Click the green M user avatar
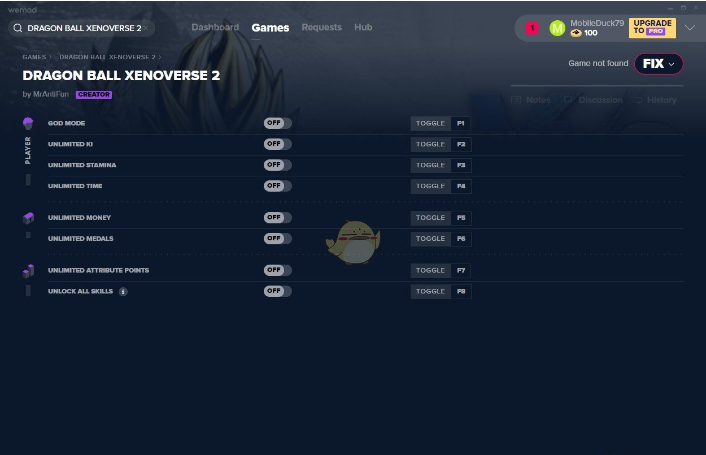The image size is (706, 455). point(557,28)
